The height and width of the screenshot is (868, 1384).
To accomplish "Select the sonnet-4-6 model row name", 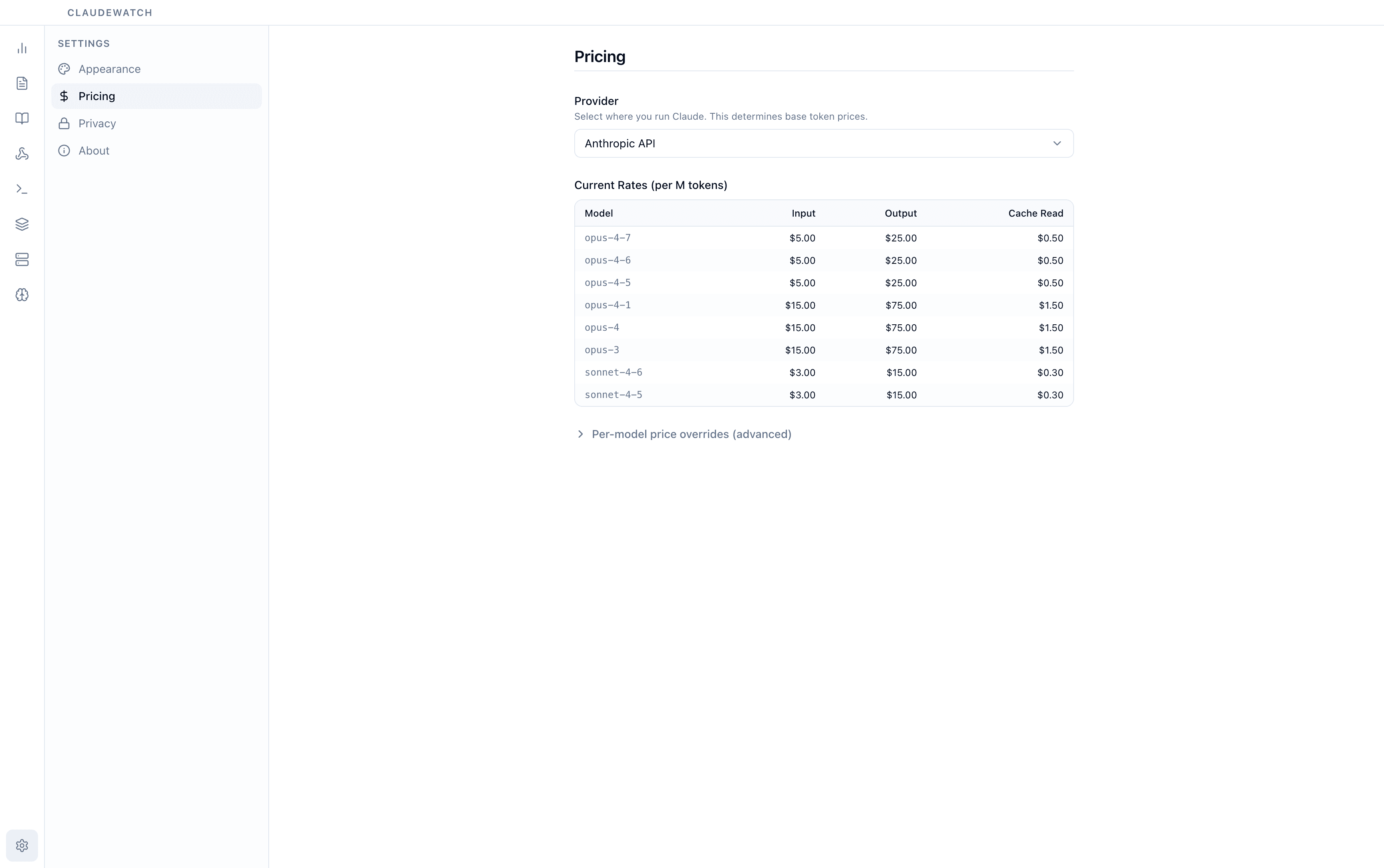I will point(613,372).
